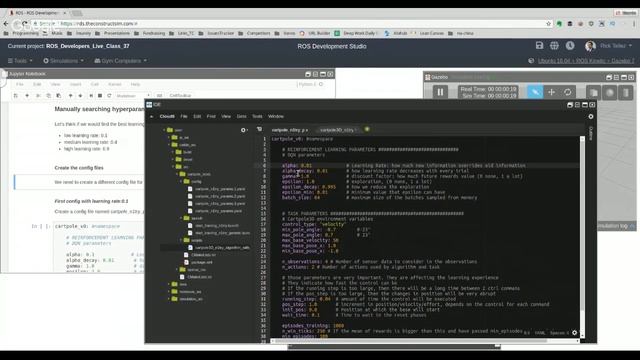The height and width of the screenshot is (360, 640).
Task: Open the IDE View menu
Action: coord(226,116)
